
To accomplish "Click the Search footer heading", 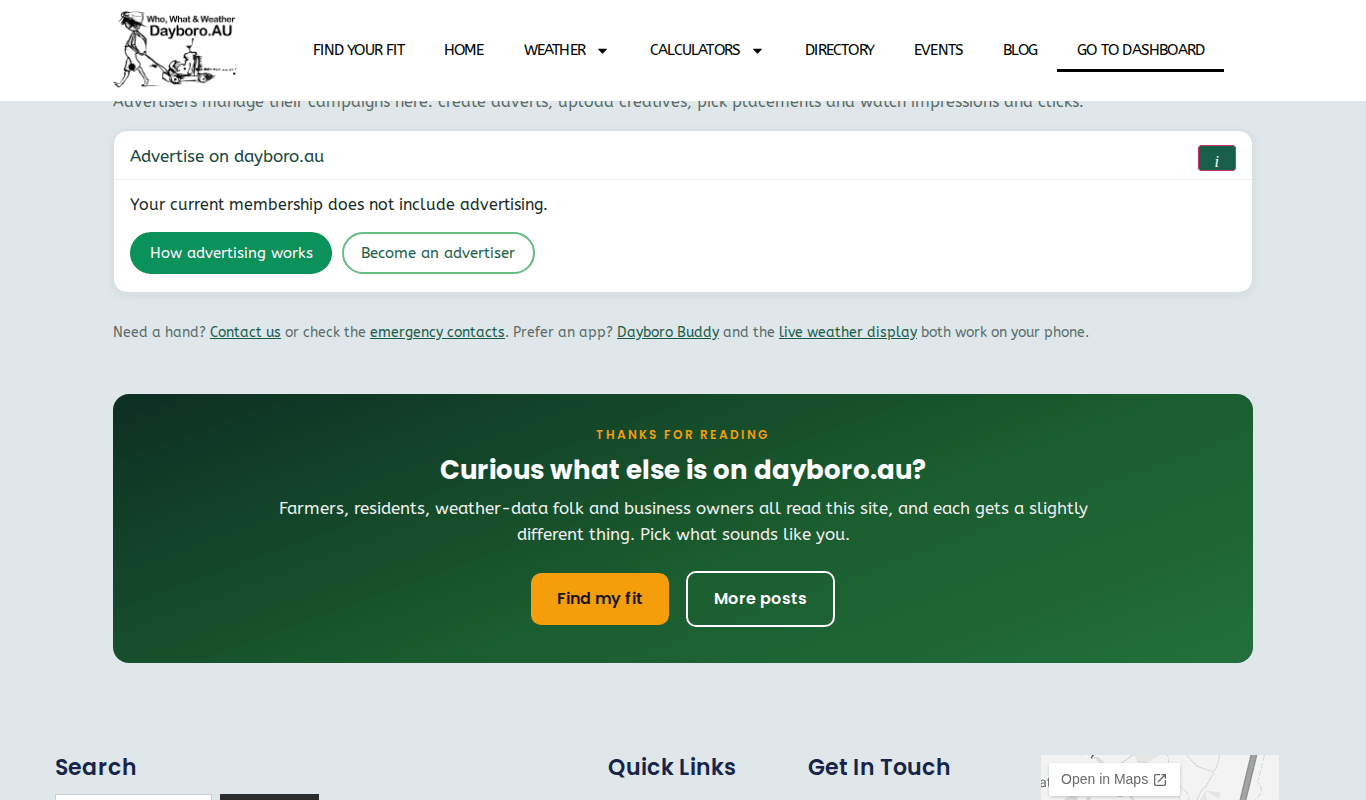I will point(96,767).
